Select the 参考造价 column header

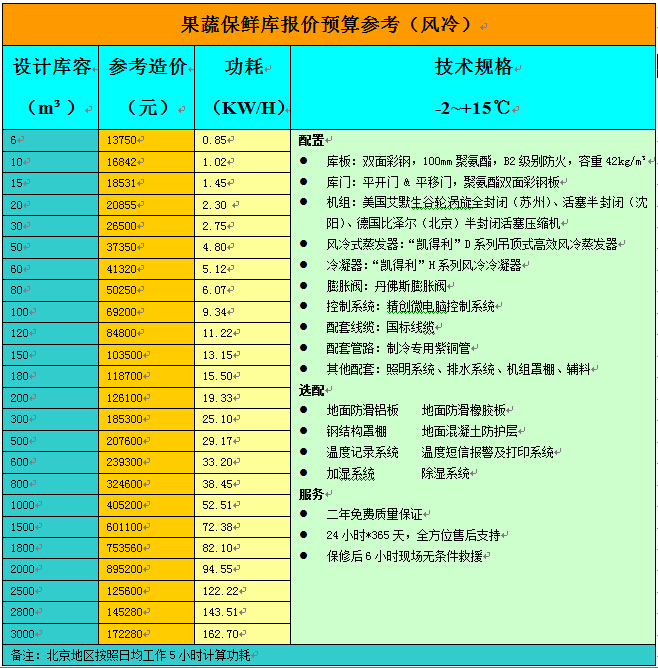(146, 68)
